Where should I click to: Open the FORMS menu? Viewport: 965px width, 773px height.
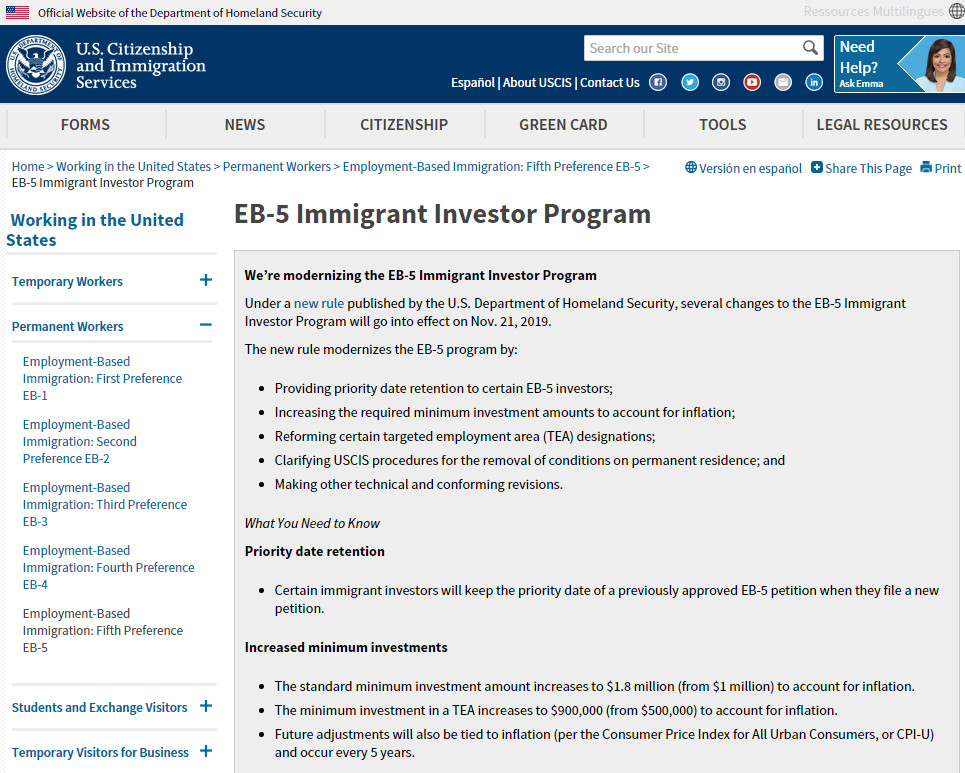click(85, 125)
